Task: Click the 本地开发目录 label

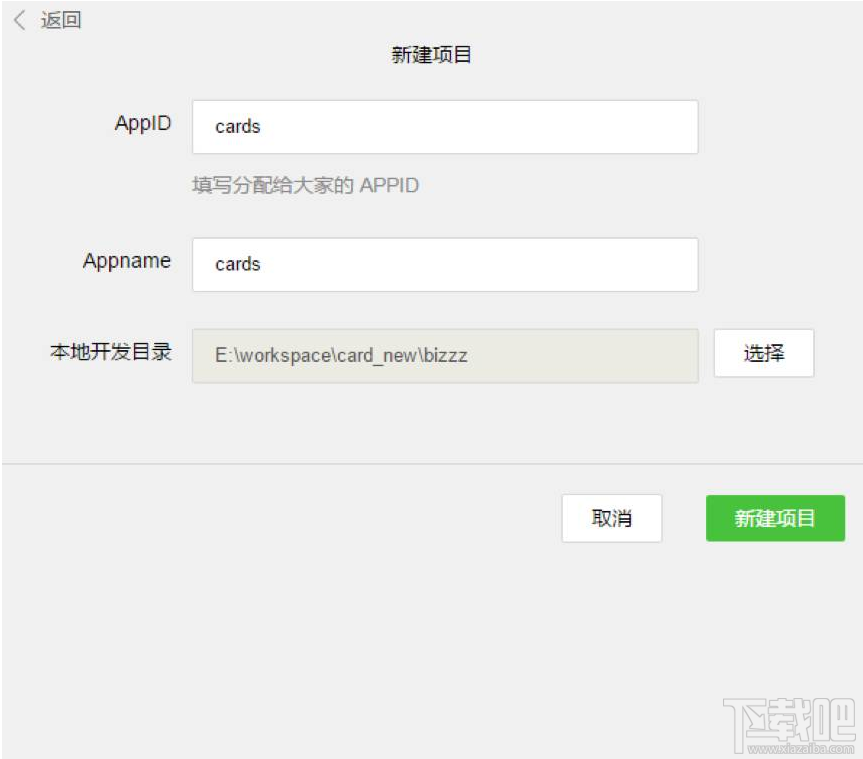Action: (x=111, y=352)
